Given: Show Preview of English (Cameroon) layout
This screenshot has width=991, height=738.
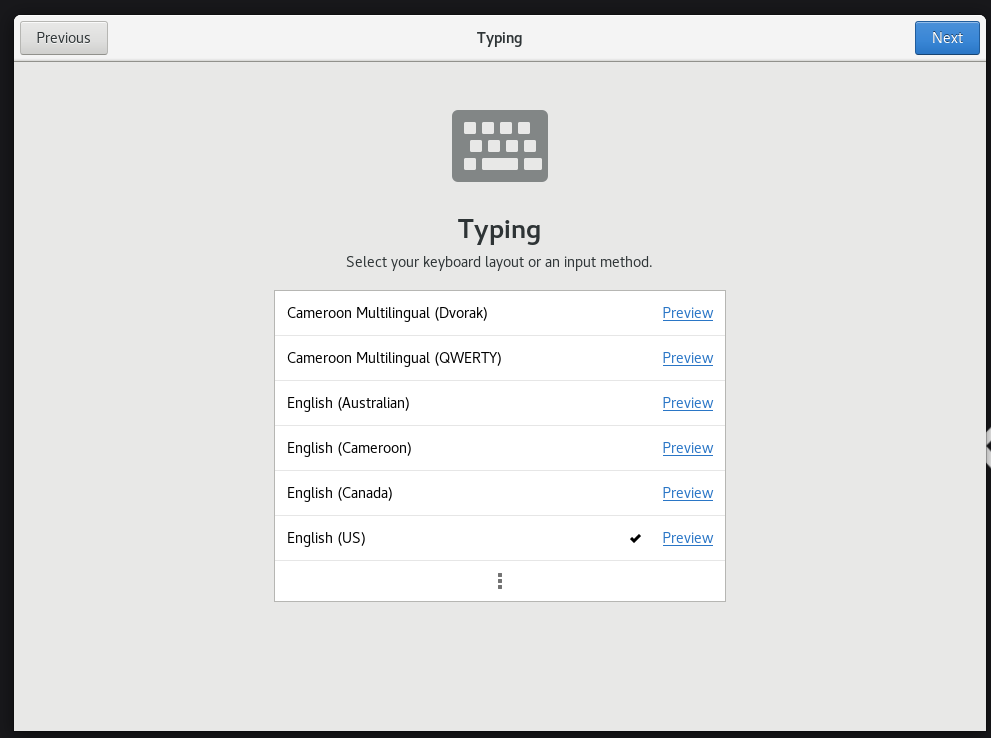Looking at the screenshot, I should pos(687,448).
